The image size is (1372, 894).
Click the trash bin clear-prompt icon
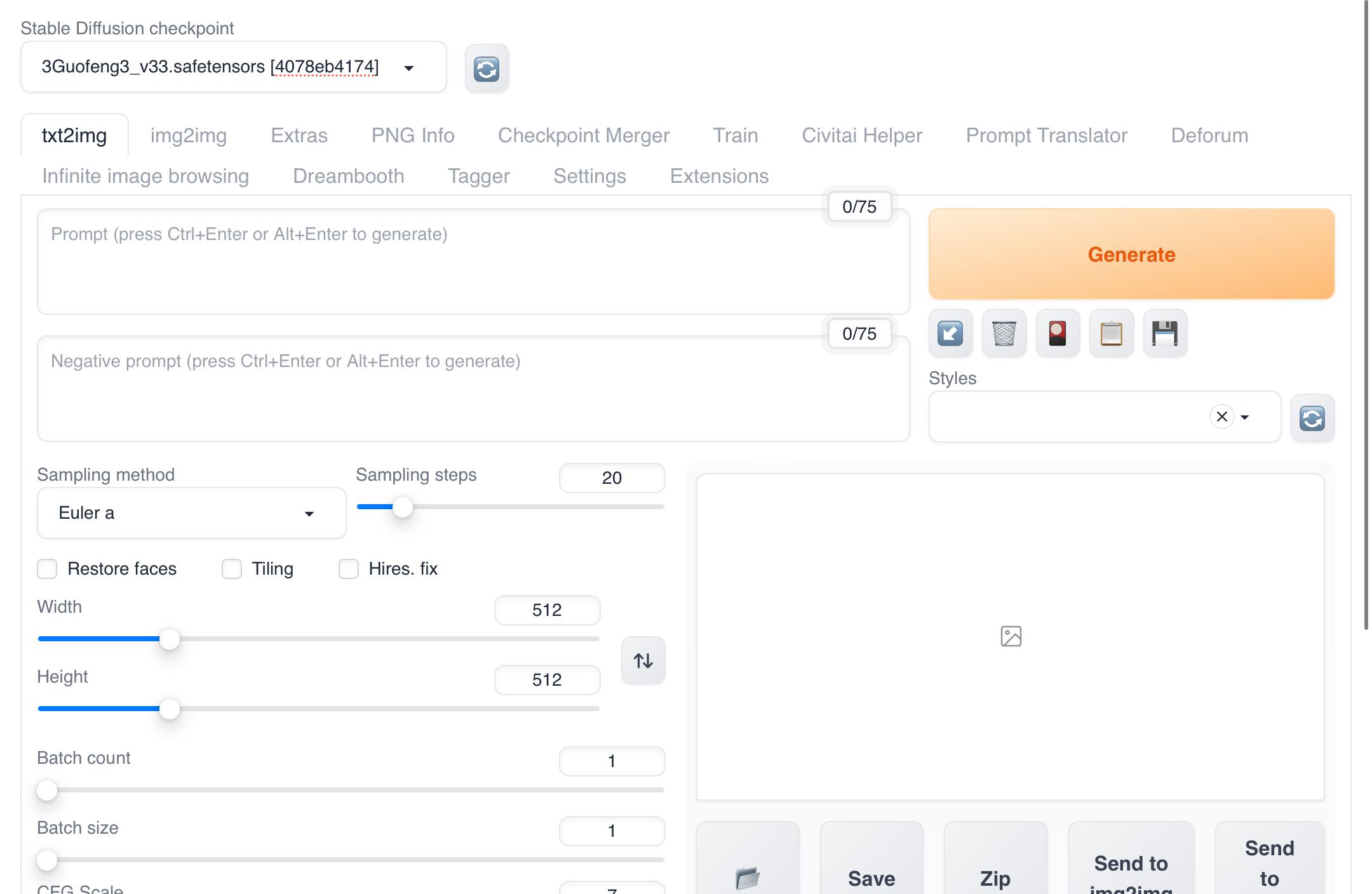click(1004, 333)
